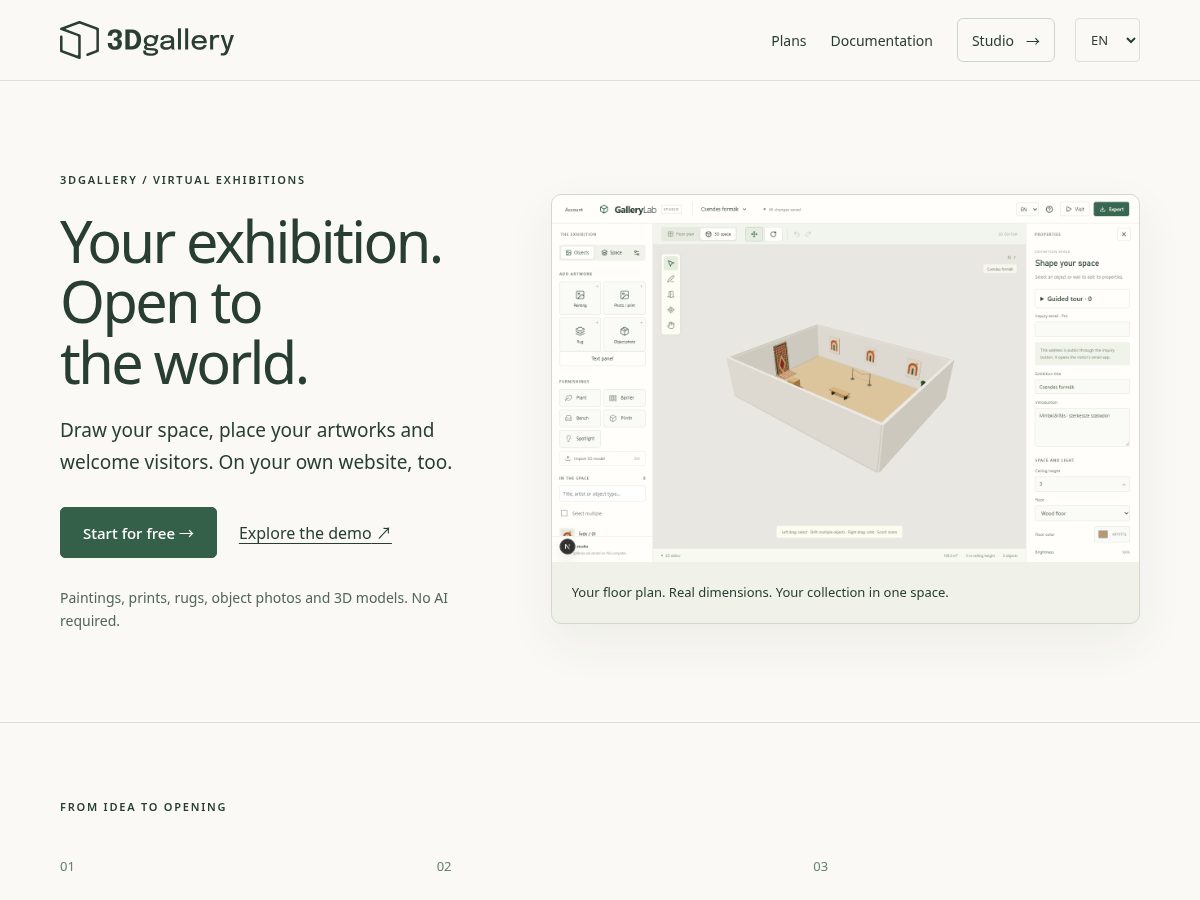This screenshot has width=1200, height=900.
Task: Select the door tool icon
Action: pos(671,294)
